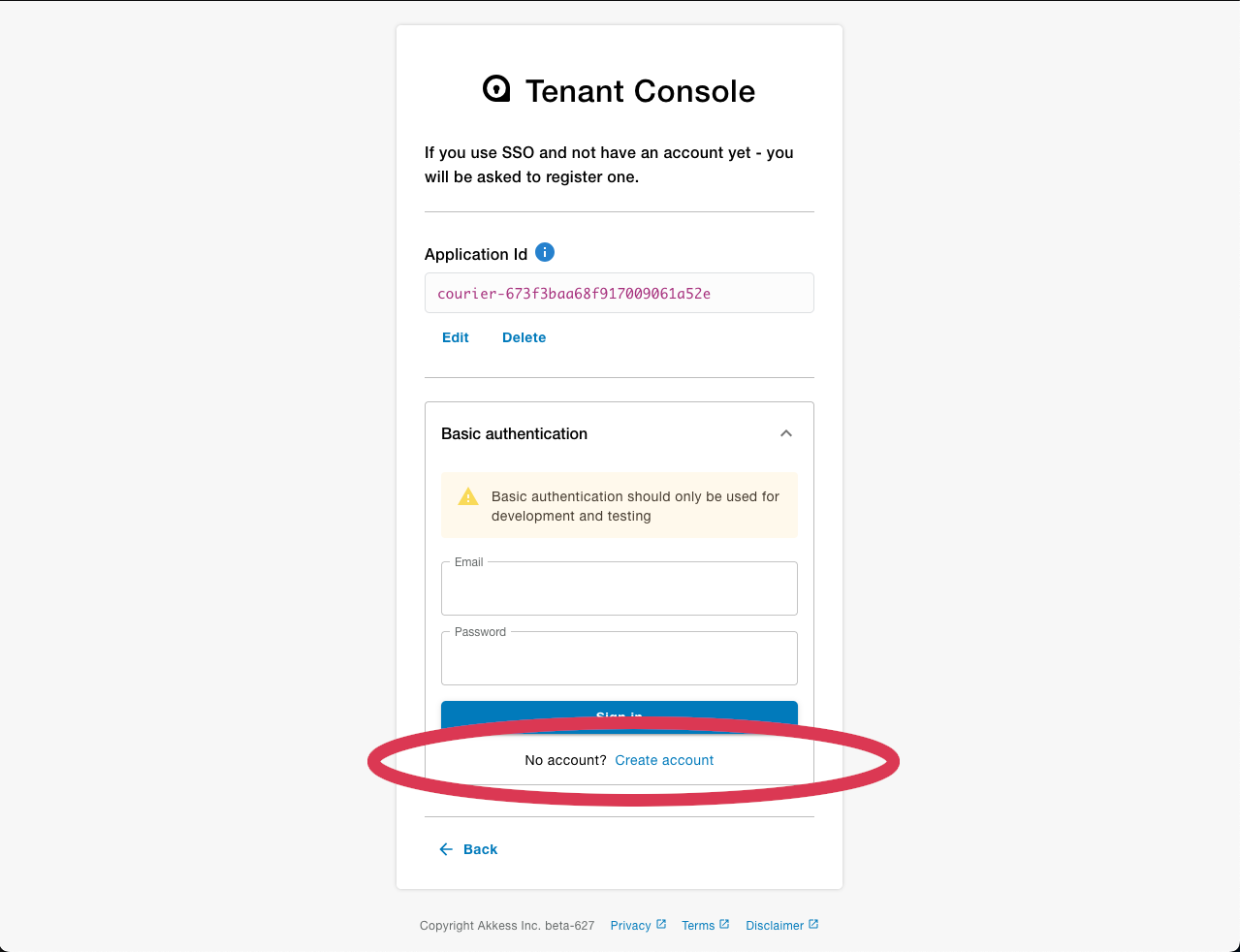The image size is (1240, 952).
Task: Click Edit below the Application Id
Action: [x=455, y=337]
